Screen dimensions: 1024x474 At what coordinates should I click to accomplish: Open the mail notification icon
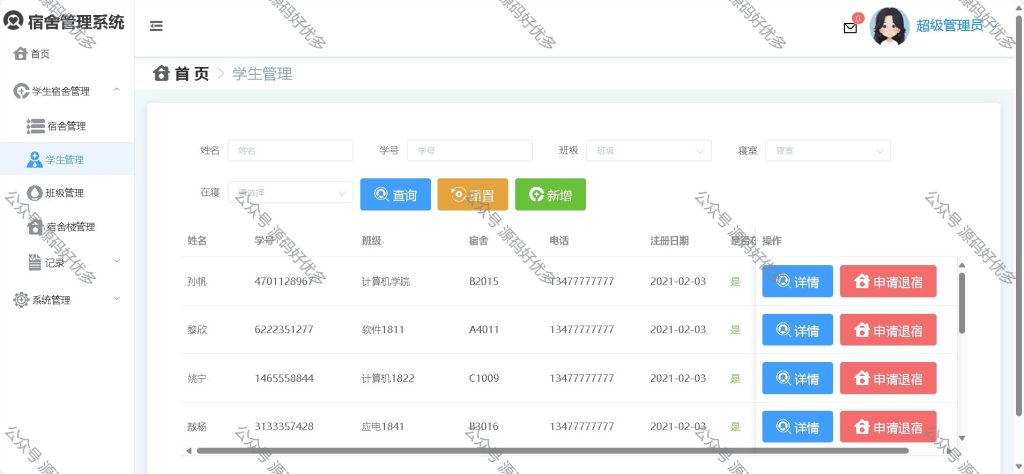pos(850,28)
